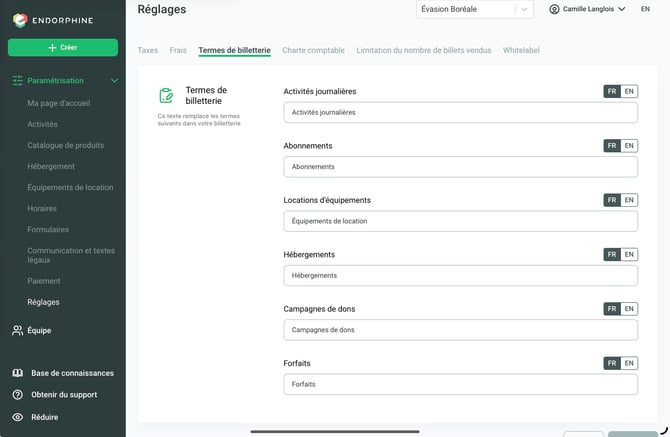Switch Activités journalières field to EN

click(629, 91)
